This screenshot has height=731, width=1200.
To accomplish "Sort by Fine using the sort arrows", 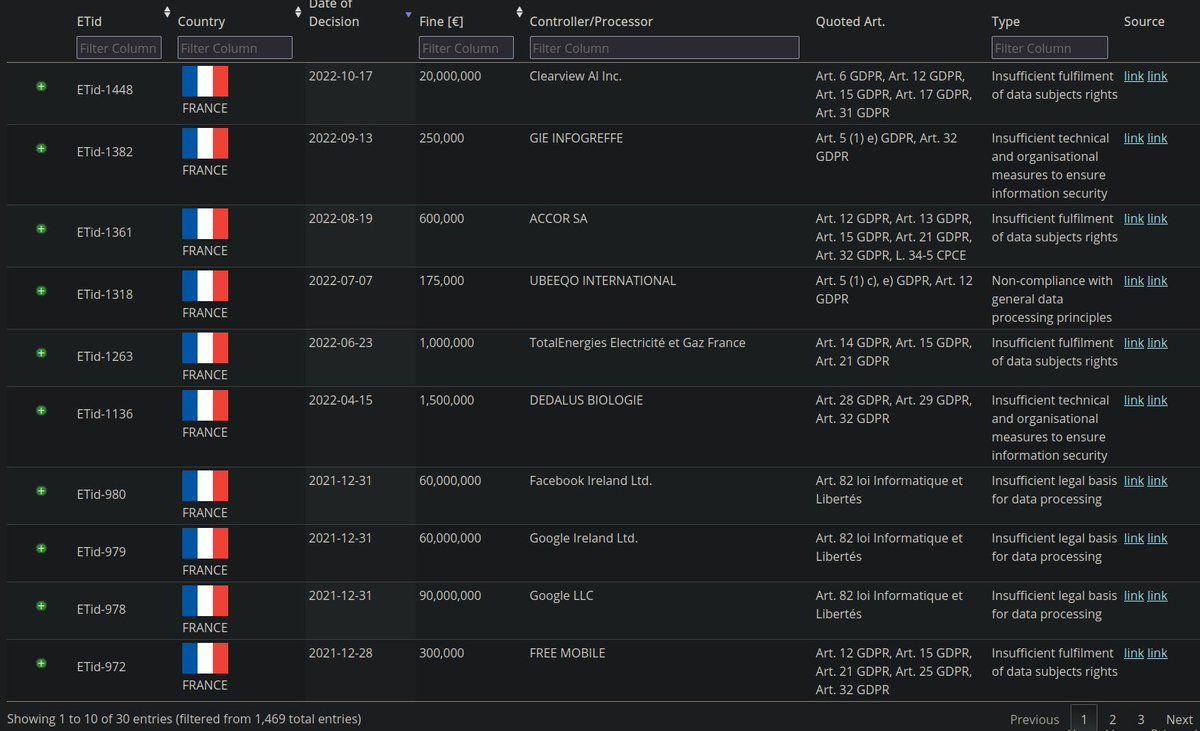I will 519,12.
